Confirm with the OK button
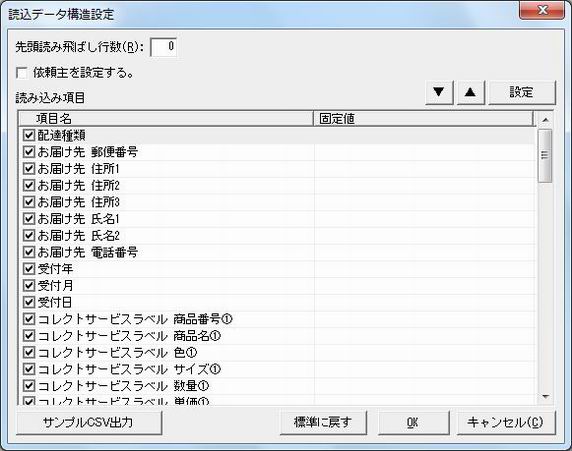This screenshot has width=572, height=451. [x=413, y=423]
